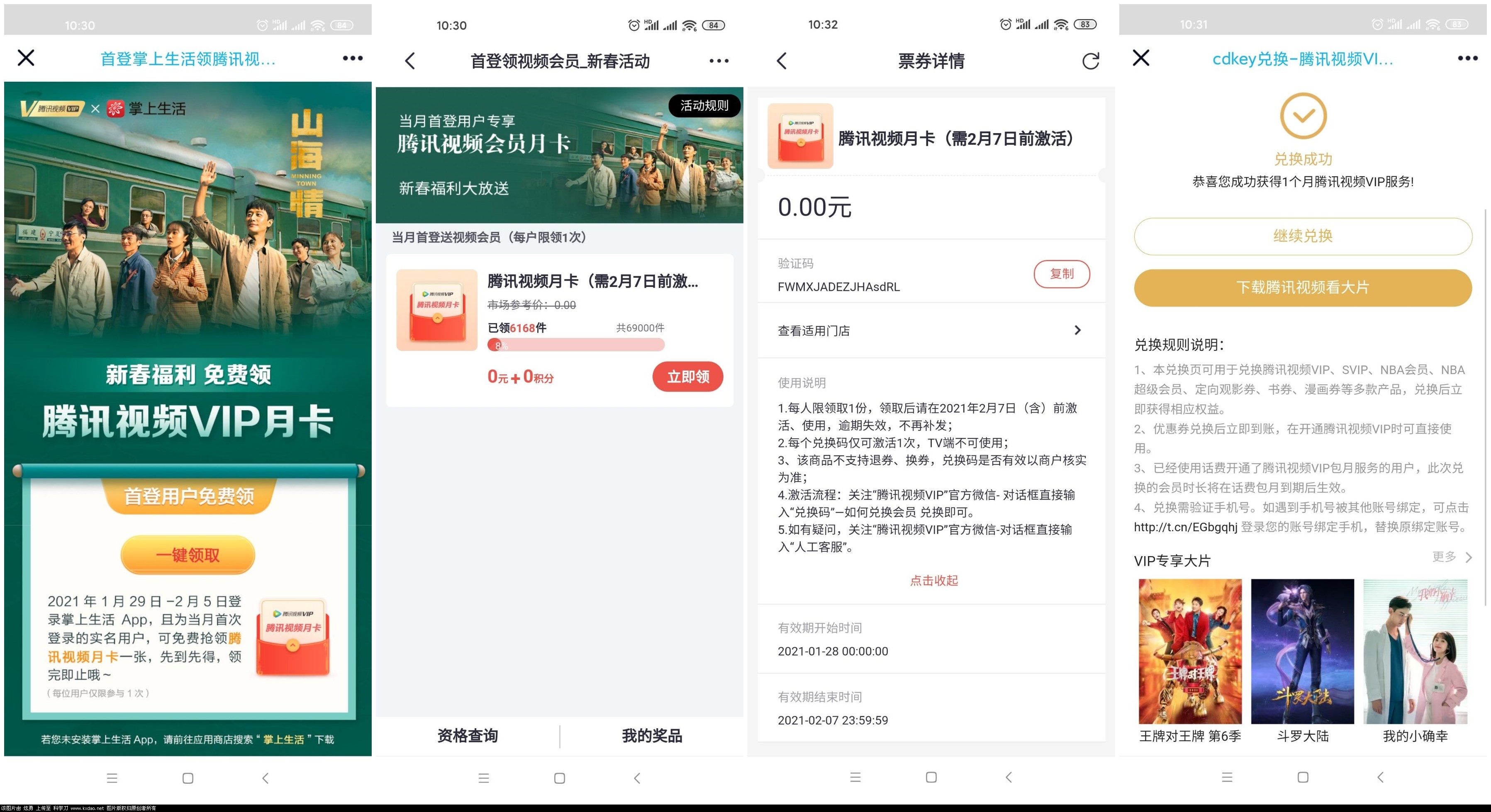
Task: Tap the claim progress bar showing 8%
Action: 576,345
